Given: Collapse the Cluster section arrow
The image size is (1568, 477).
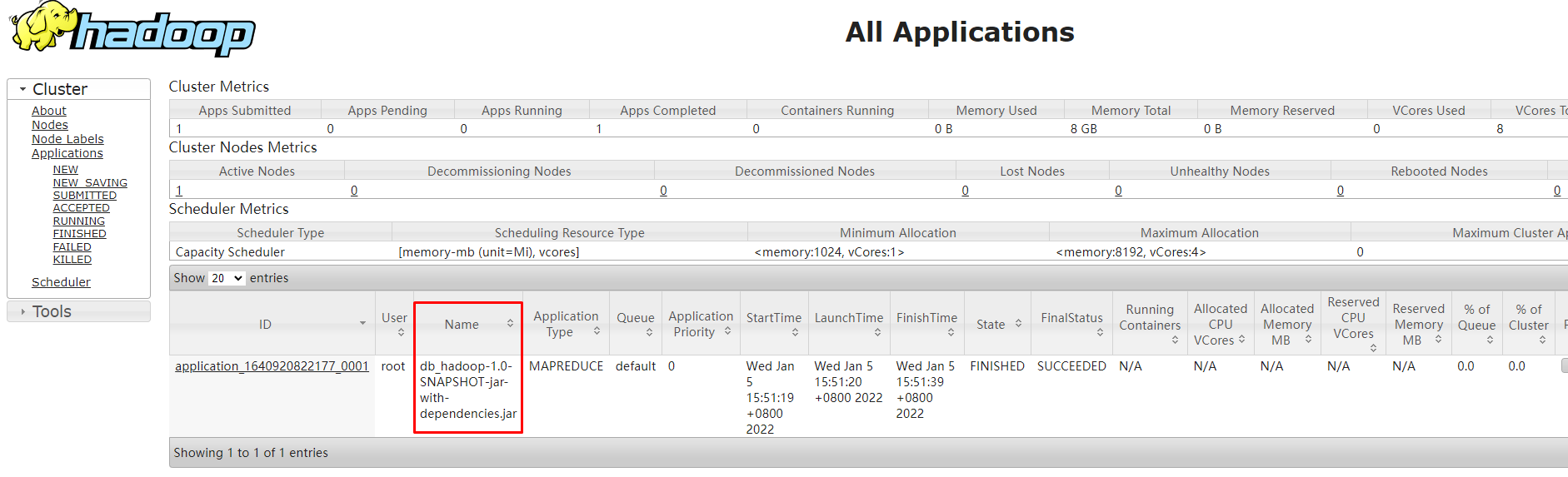Looking at the screenshot, I should (22, 89).
